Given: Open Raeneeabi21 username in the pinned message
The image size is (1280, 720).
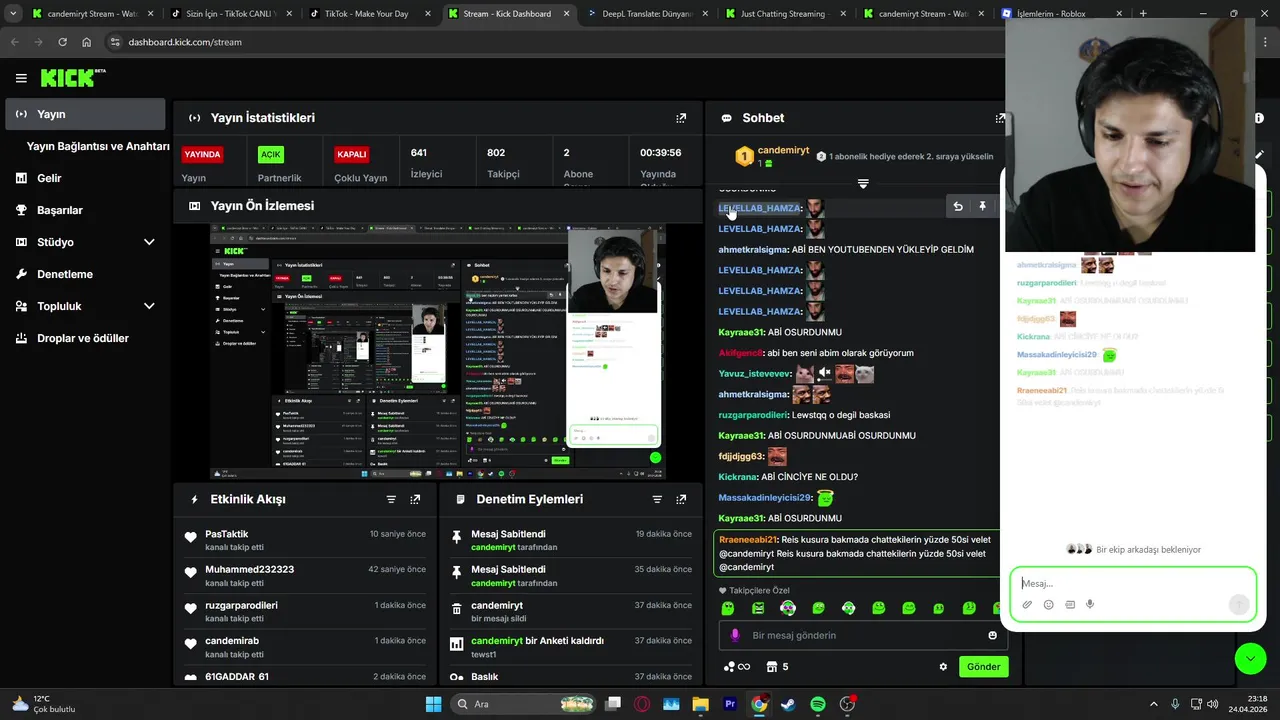Looking at the screenshot, I should click(x=748, y=540).
